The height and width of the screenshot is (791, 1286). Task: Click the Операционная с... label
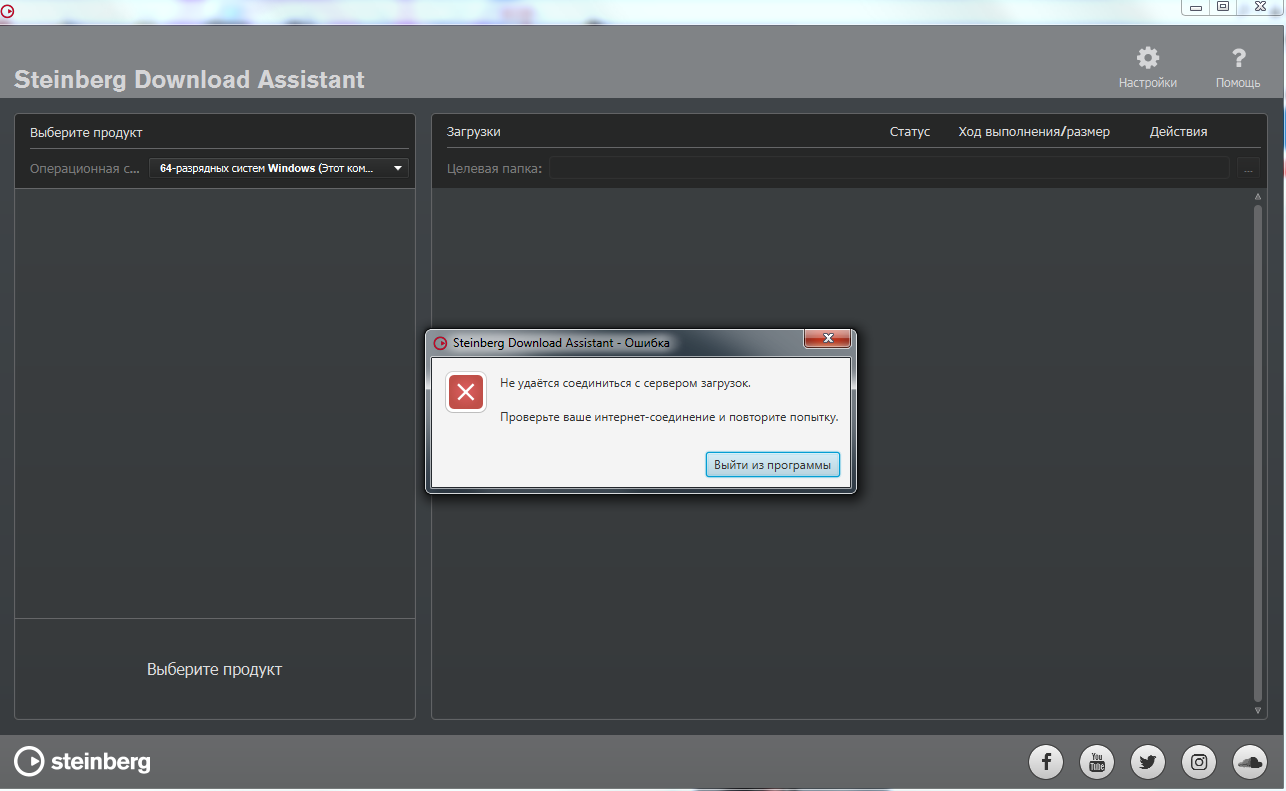coord(85,168)
